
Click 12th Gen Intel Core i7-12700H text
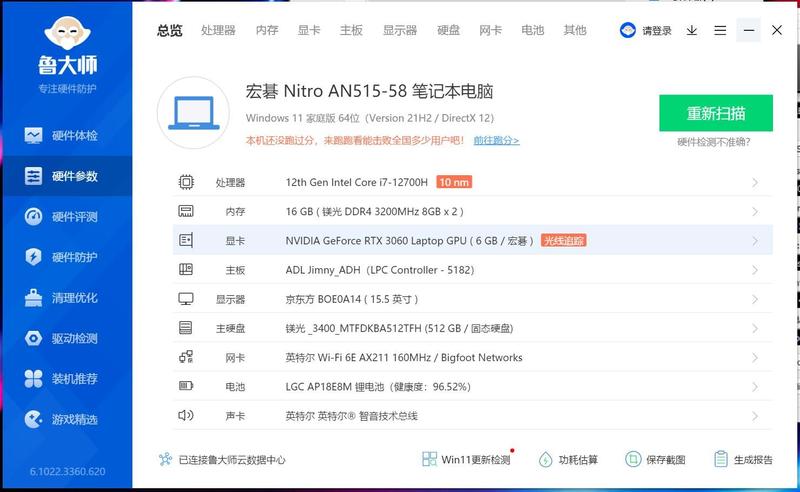[357, 182]
